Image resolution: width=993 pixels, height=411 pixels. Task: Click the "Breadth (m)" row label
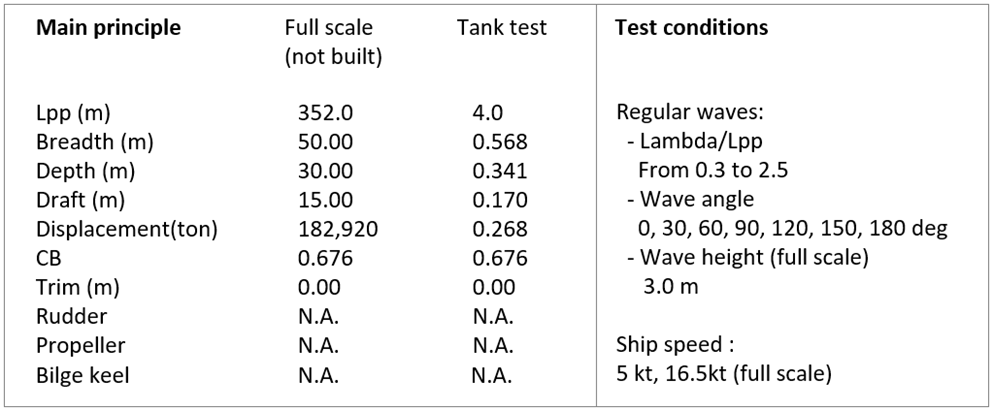[x=94, y=141]
